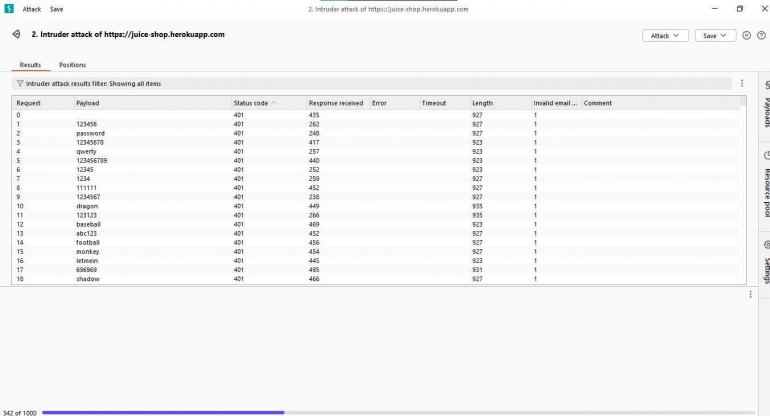Click the 342 of 1000 status text
770x416 pixels.
click(20, 413)
